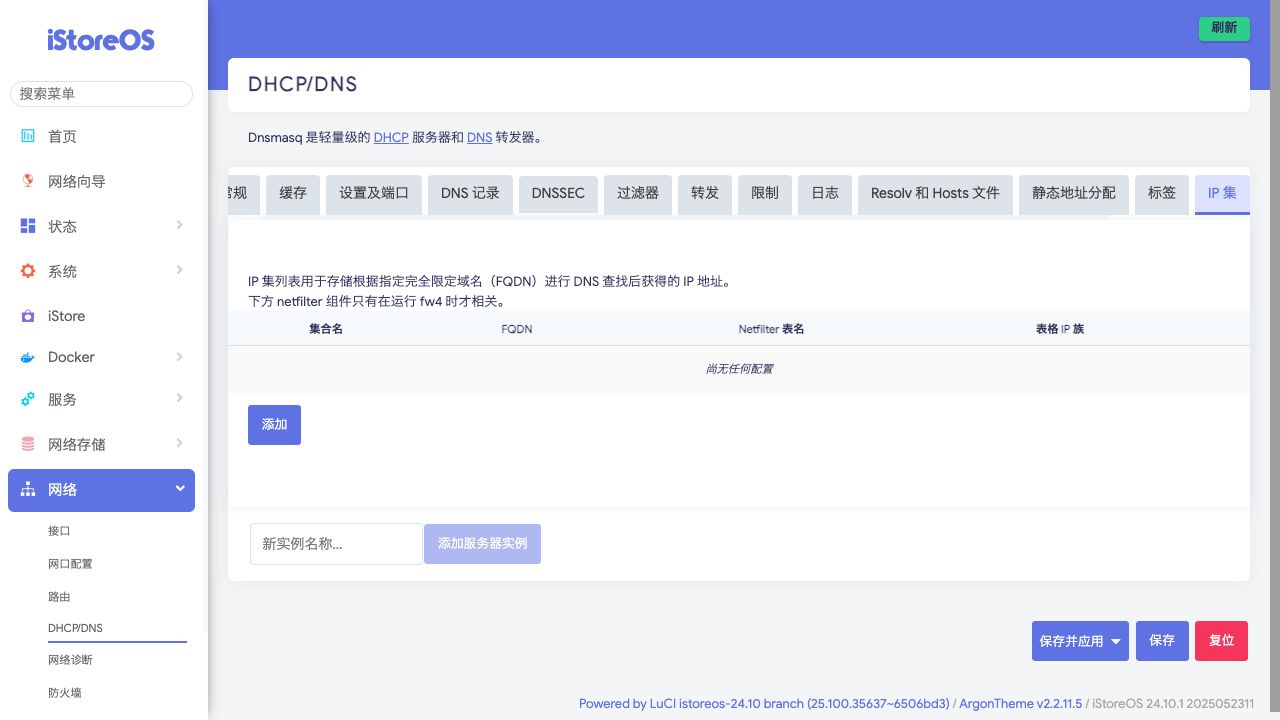The image size is (1280, 720).
Task: Open 防火墙 under the Network menu
Action: click(65, 692)
